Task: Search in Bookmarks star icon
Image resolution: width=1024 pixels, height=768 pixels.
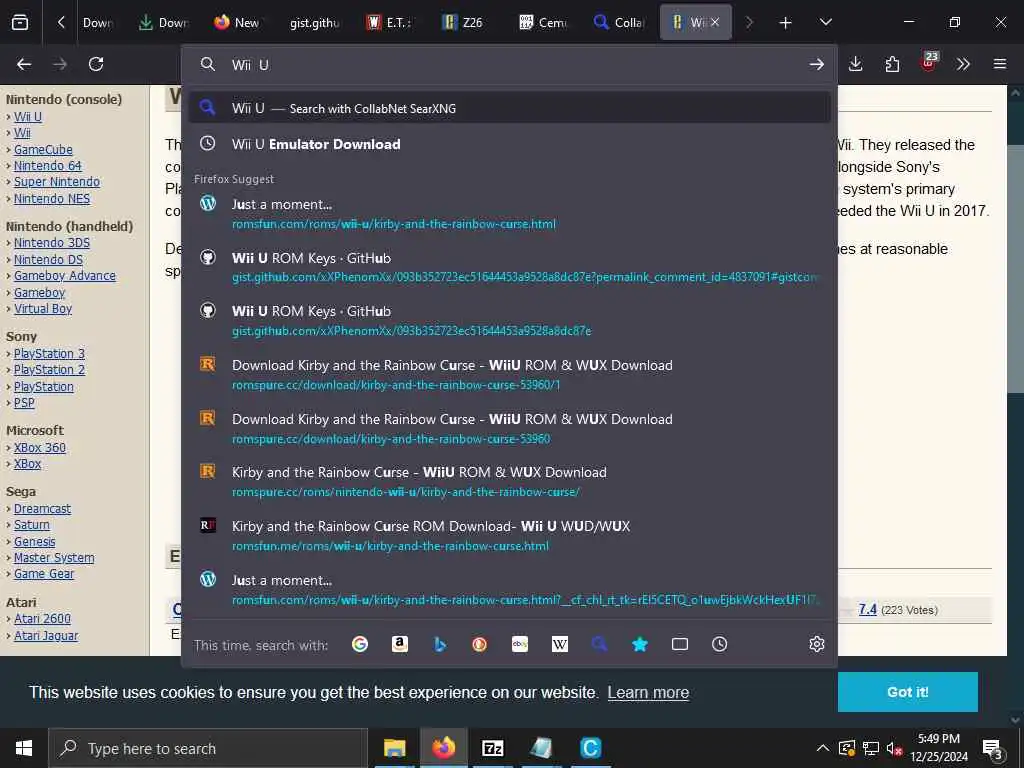Action: point(640,645)
